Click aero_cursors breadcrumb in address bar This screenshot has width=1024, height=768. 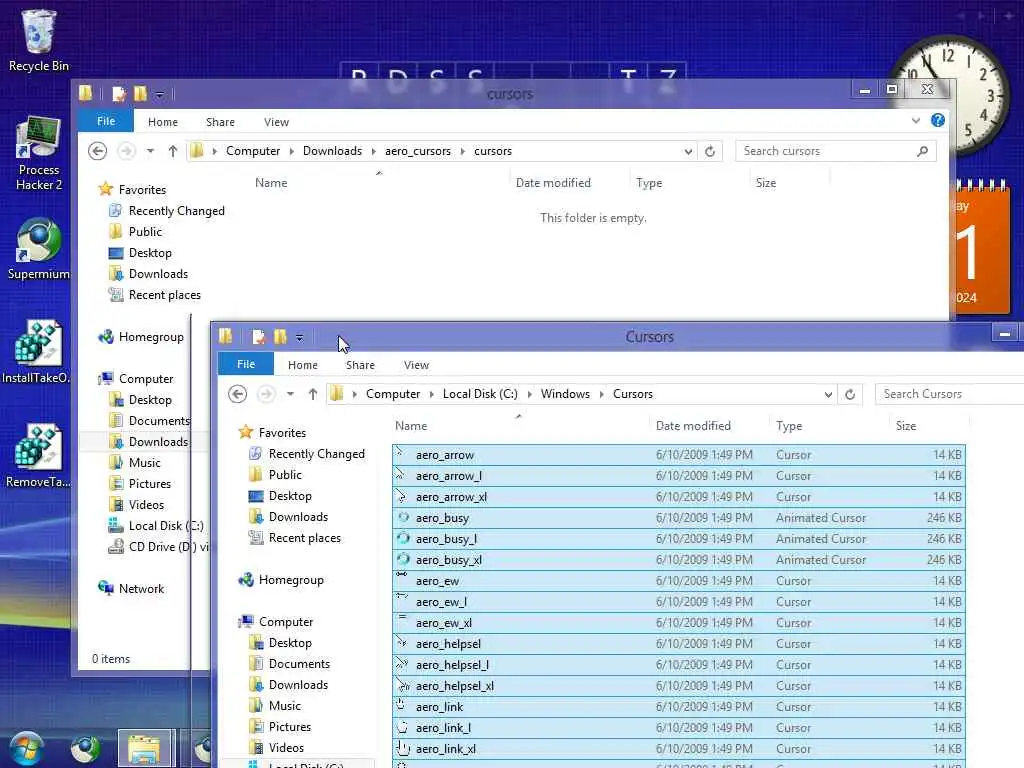pyautogui.click(x=417, y=151)
